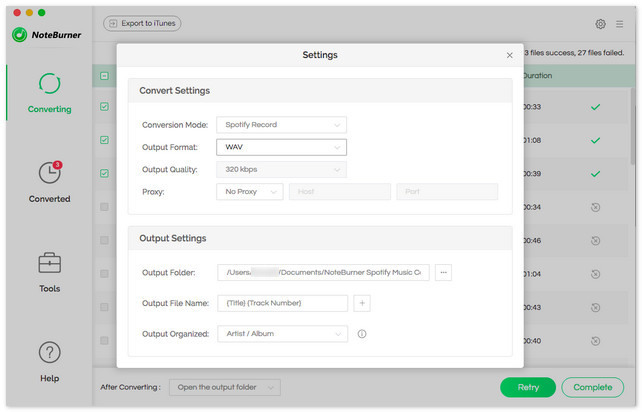Screen dimensions: 642x412
Task: Click Export to iTunes button
Action: tap(142, 24)
